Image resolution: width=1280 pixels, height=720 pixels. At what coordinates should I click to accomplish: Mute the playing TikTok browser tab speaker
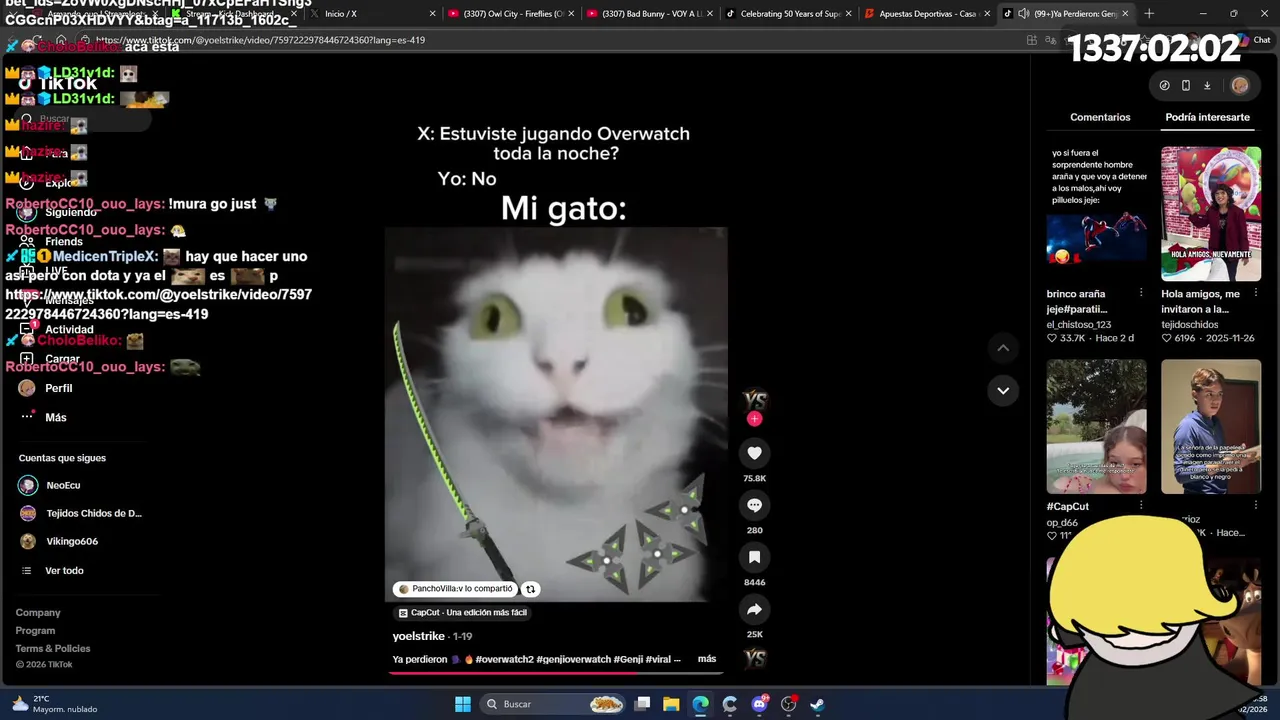click(x=1023, y=14)
